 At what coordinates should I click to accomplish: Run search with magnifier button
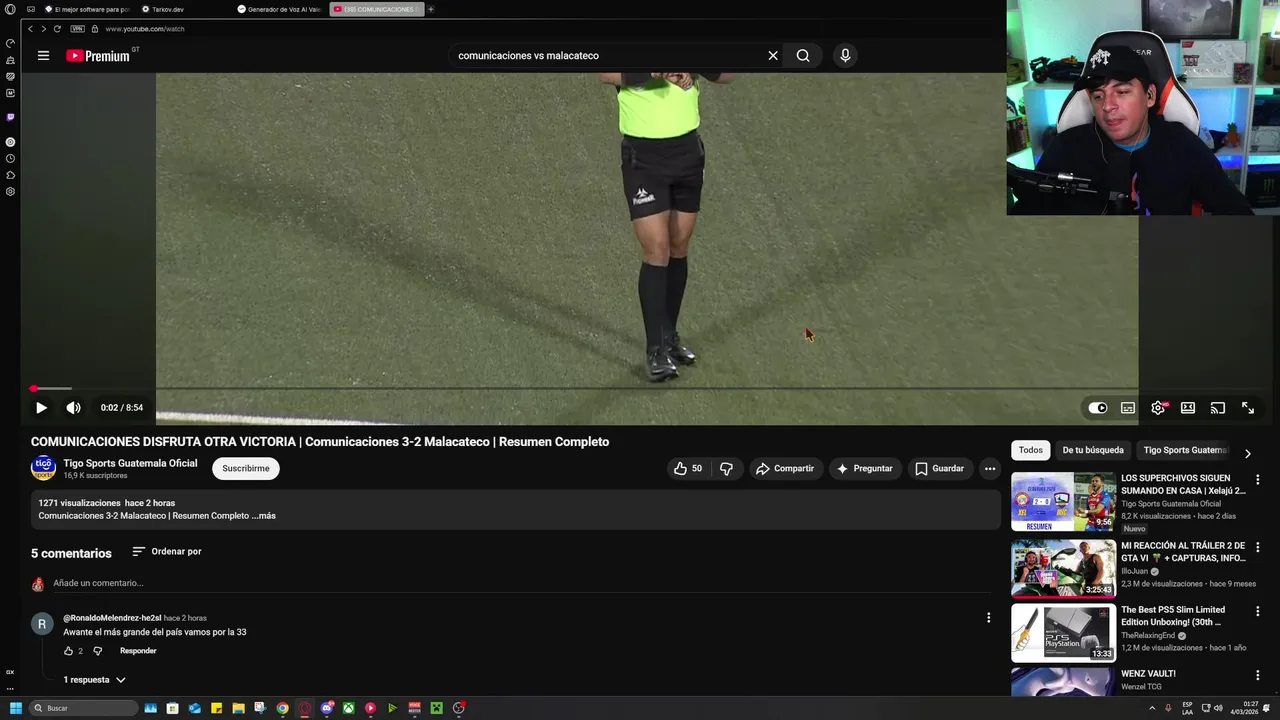click(x=803, y=56)
